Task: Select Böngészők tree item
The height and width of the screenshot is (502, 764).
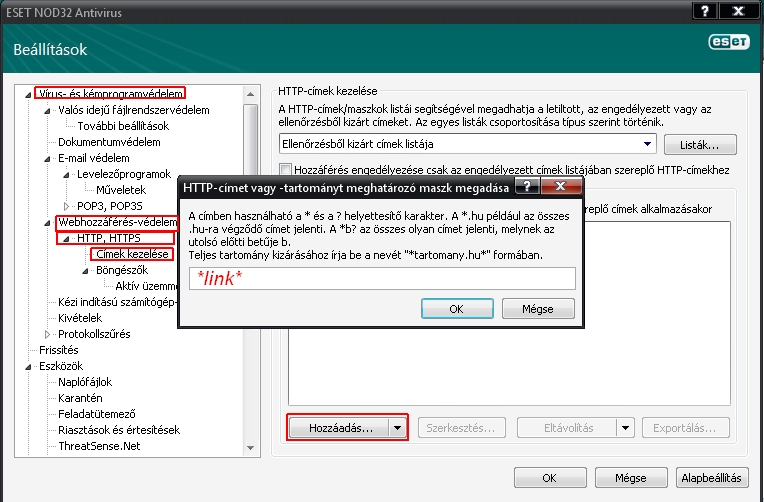Action: pos(122,270)
